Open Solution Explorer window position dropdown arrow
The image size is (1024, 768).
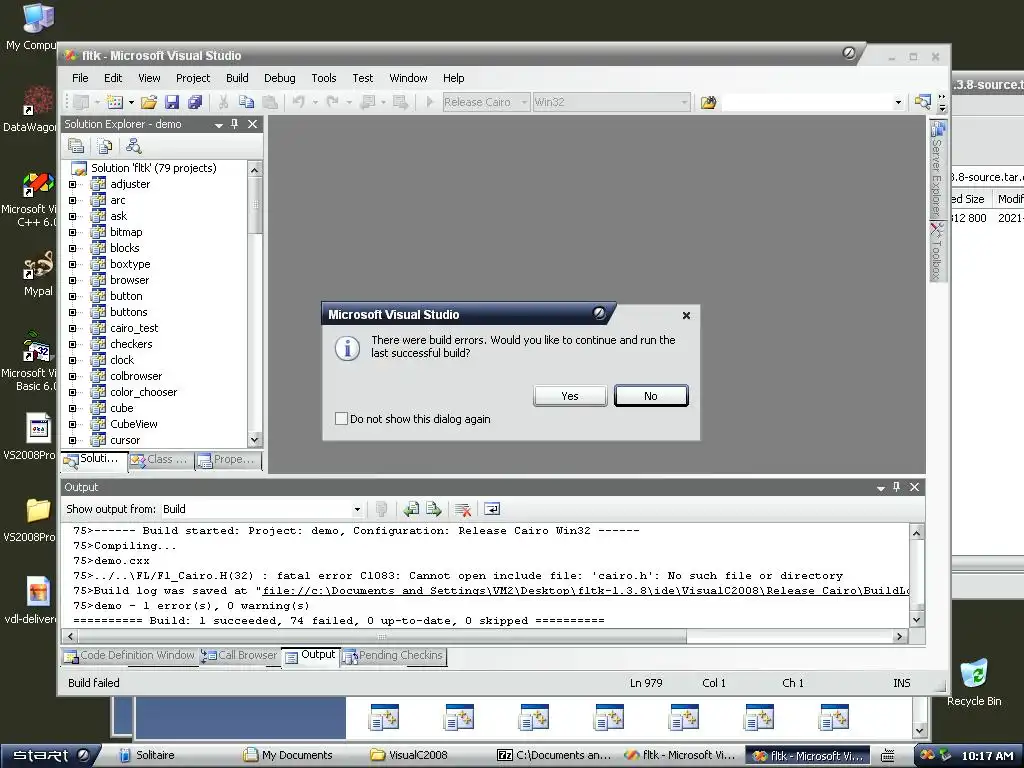pyautogui.click(x=219, y=124)
